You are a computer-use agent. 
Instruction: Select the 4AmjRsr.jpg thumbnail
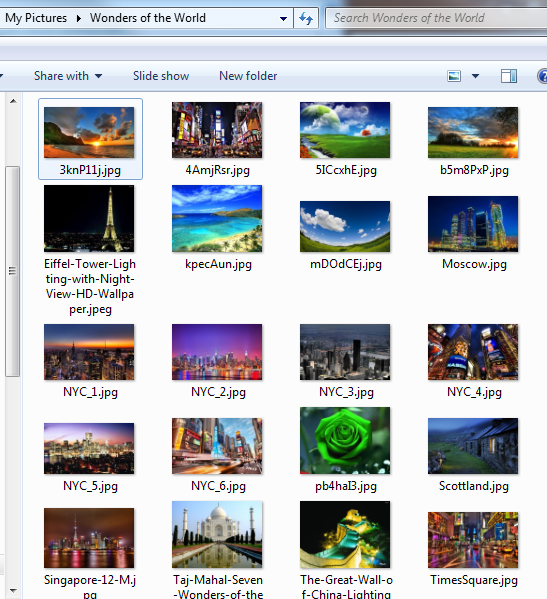[x=217, y=130]
